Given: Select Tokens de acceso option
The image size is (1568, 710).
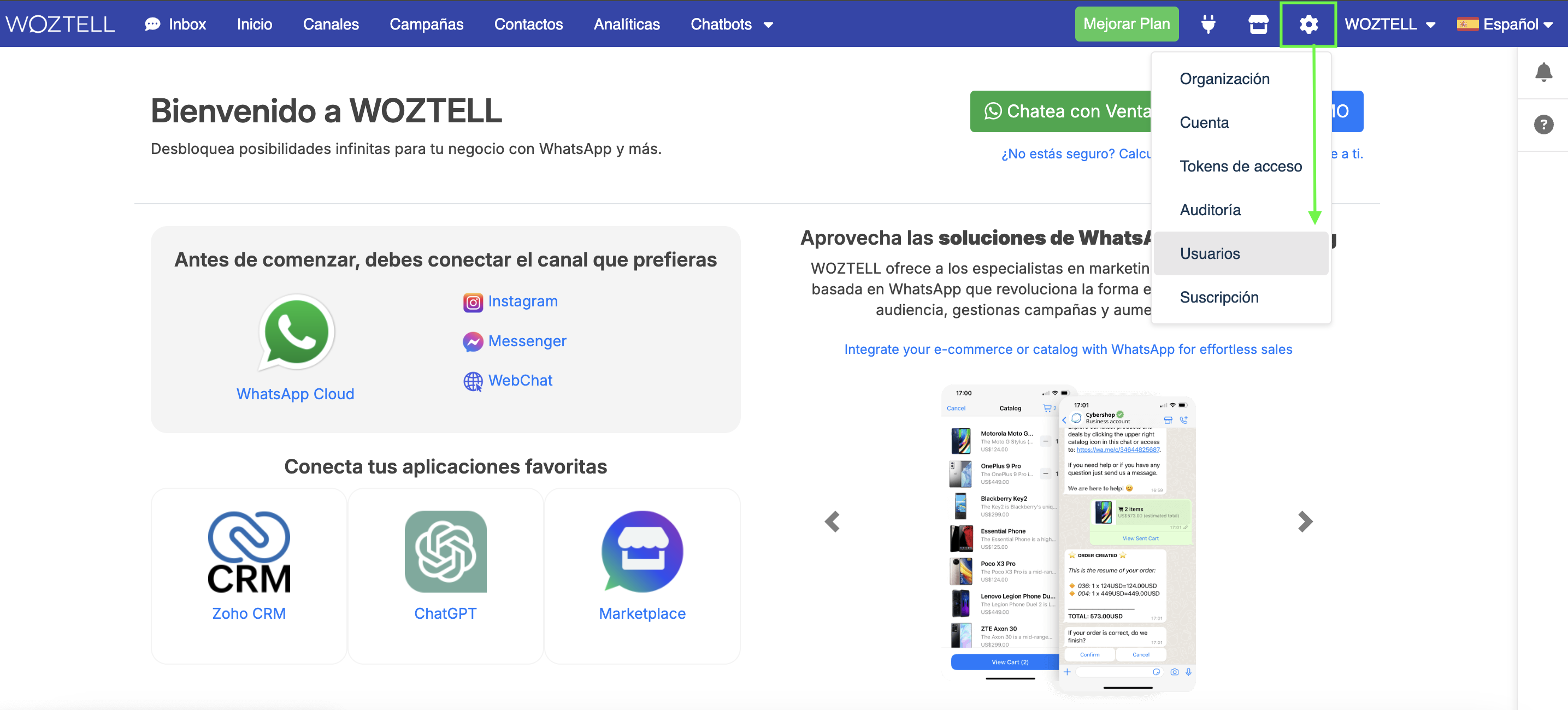Looking at the screenshot, I should click(x=1241, y=167).
